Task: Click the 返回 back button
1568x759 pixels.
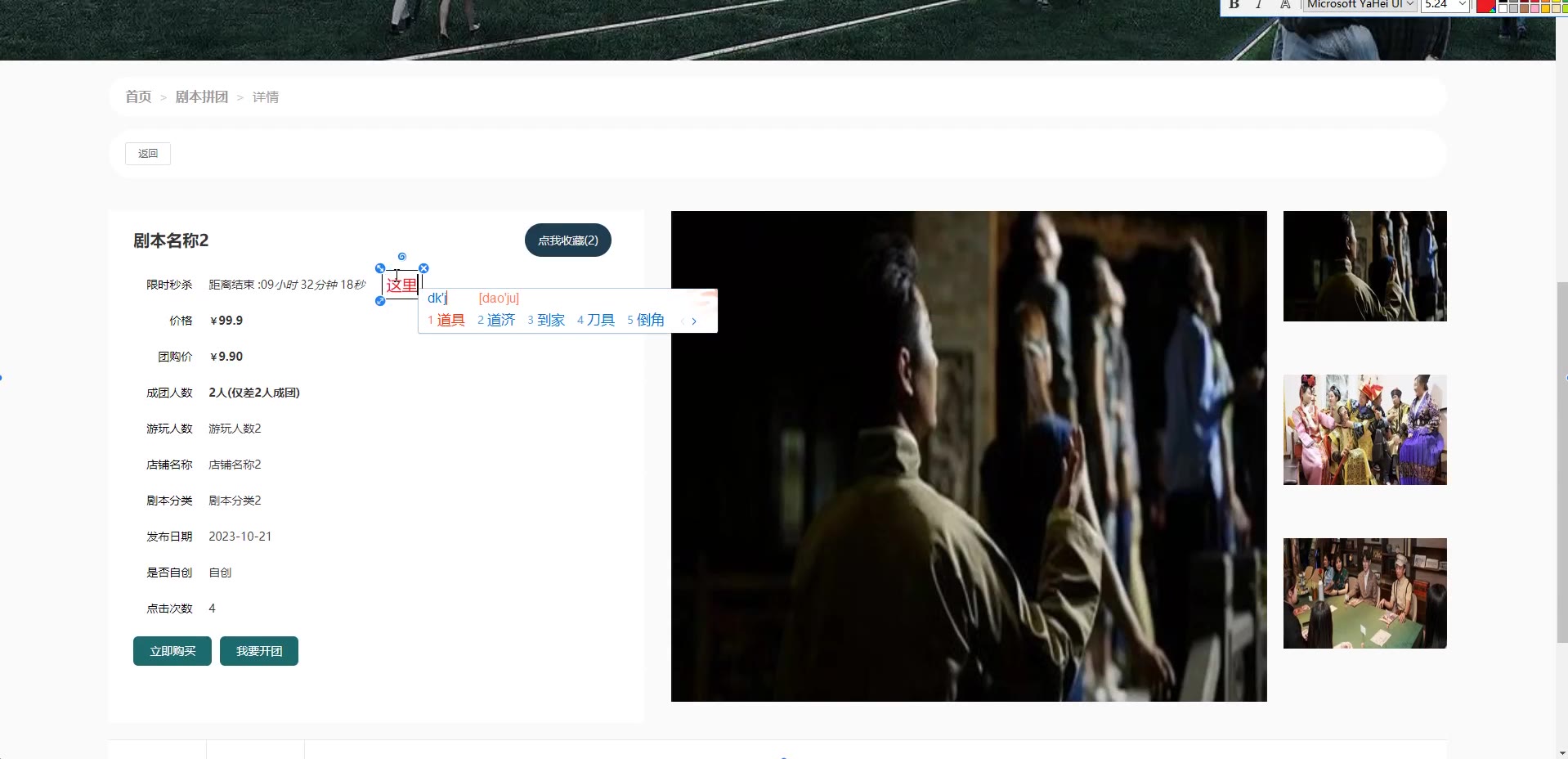Action: click(148, 153)
